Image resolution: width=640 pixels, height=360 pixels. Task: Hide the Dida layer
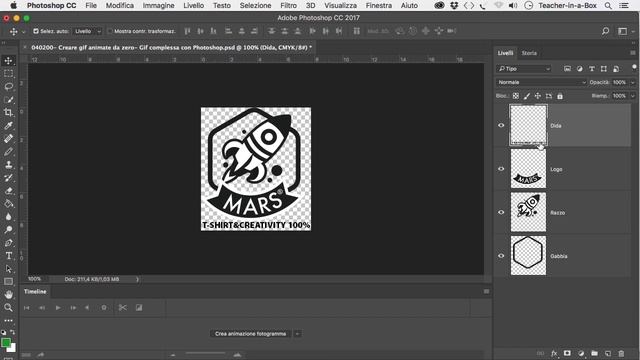click(501, 125)
